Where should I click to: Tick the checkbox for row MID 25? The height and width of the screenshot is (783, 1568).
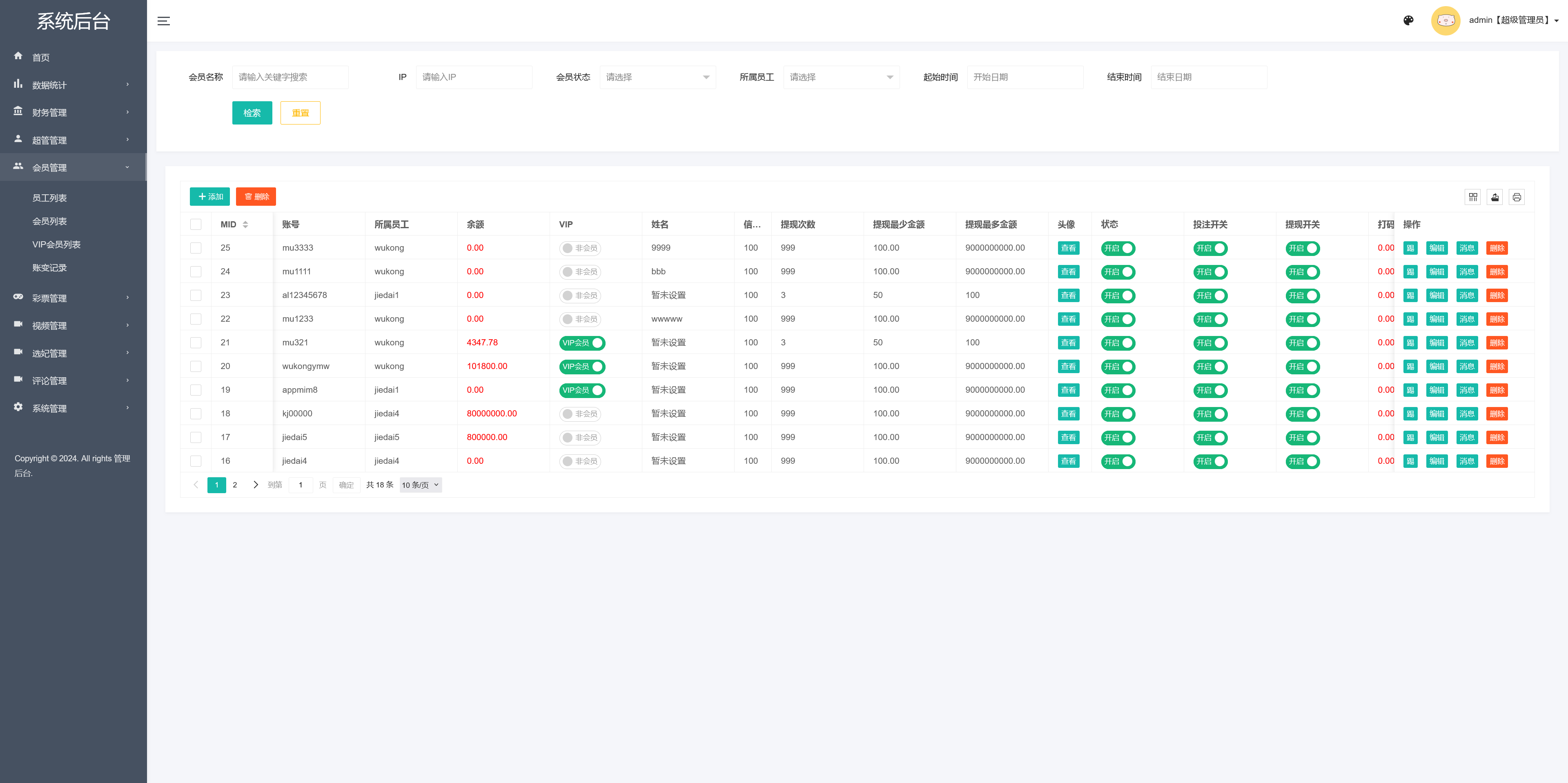click(x=196, y=248)
